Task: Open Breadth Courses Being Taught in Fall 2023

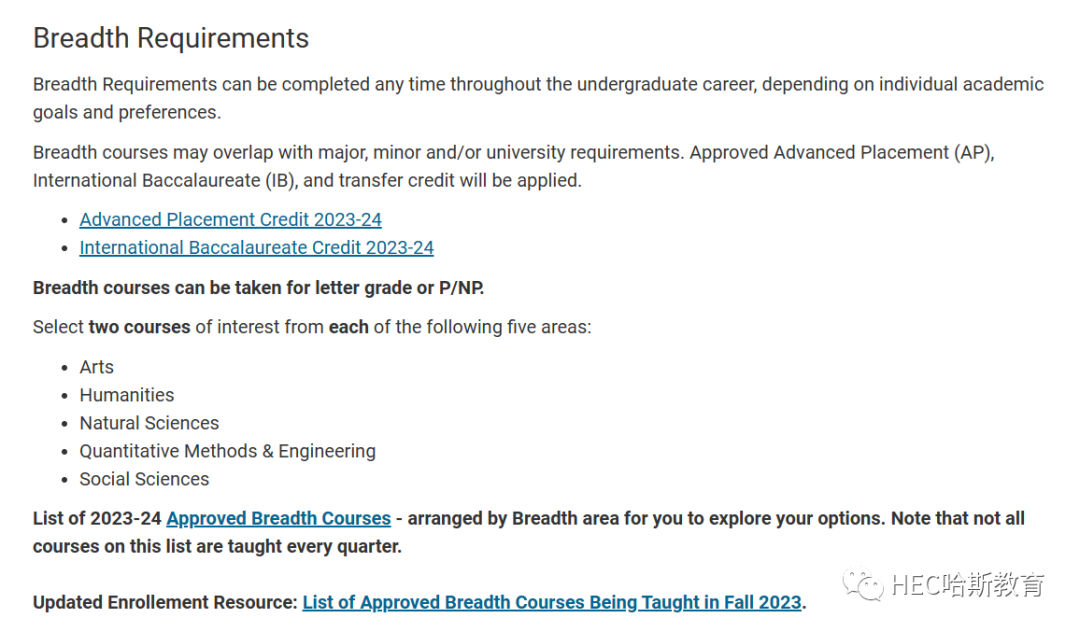Action: (x=552, y=602)
